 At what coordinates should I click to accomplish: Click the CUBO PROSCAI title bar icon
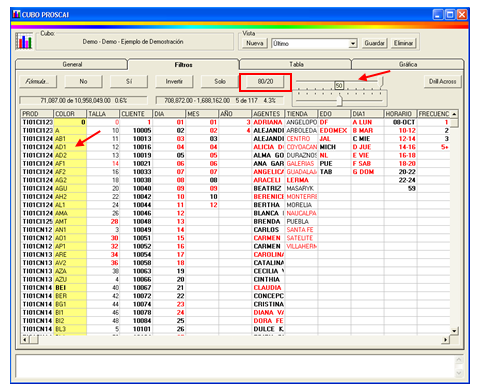tap(16, 14)
